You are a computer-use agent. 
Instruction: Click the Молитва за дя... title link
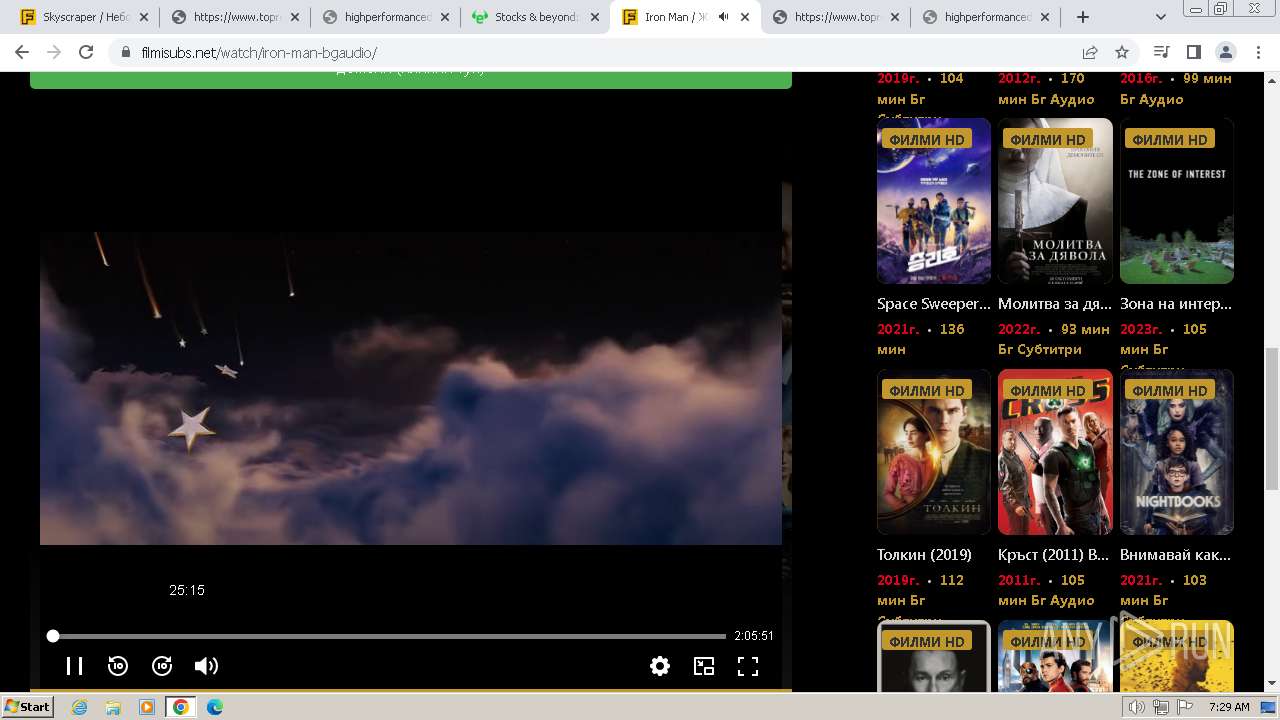[x=1055, y=304]
